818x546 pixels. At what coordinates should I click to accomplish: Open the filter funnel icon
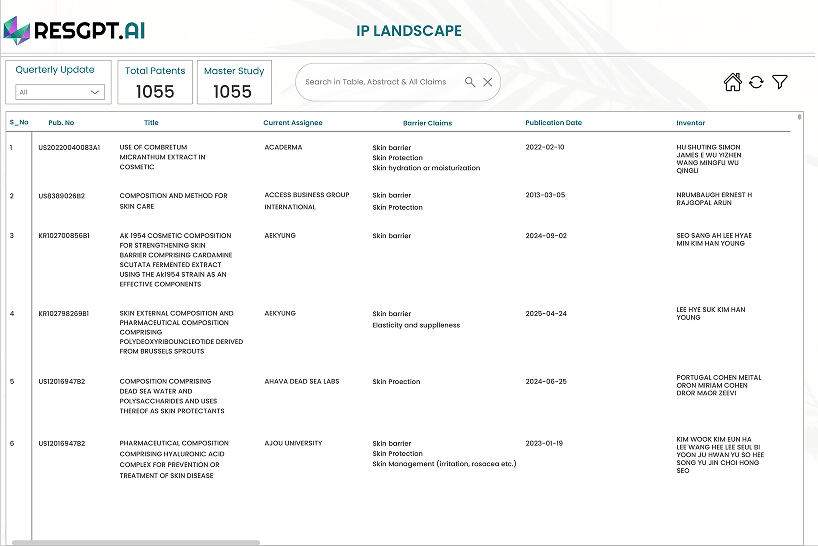click(779, 82)
